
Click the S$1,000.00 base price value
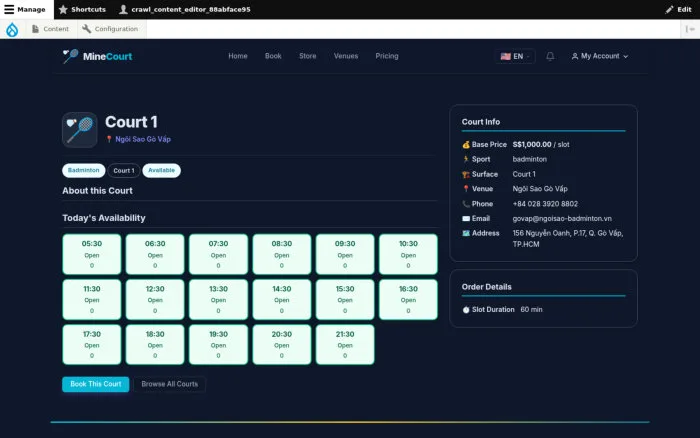532,145
